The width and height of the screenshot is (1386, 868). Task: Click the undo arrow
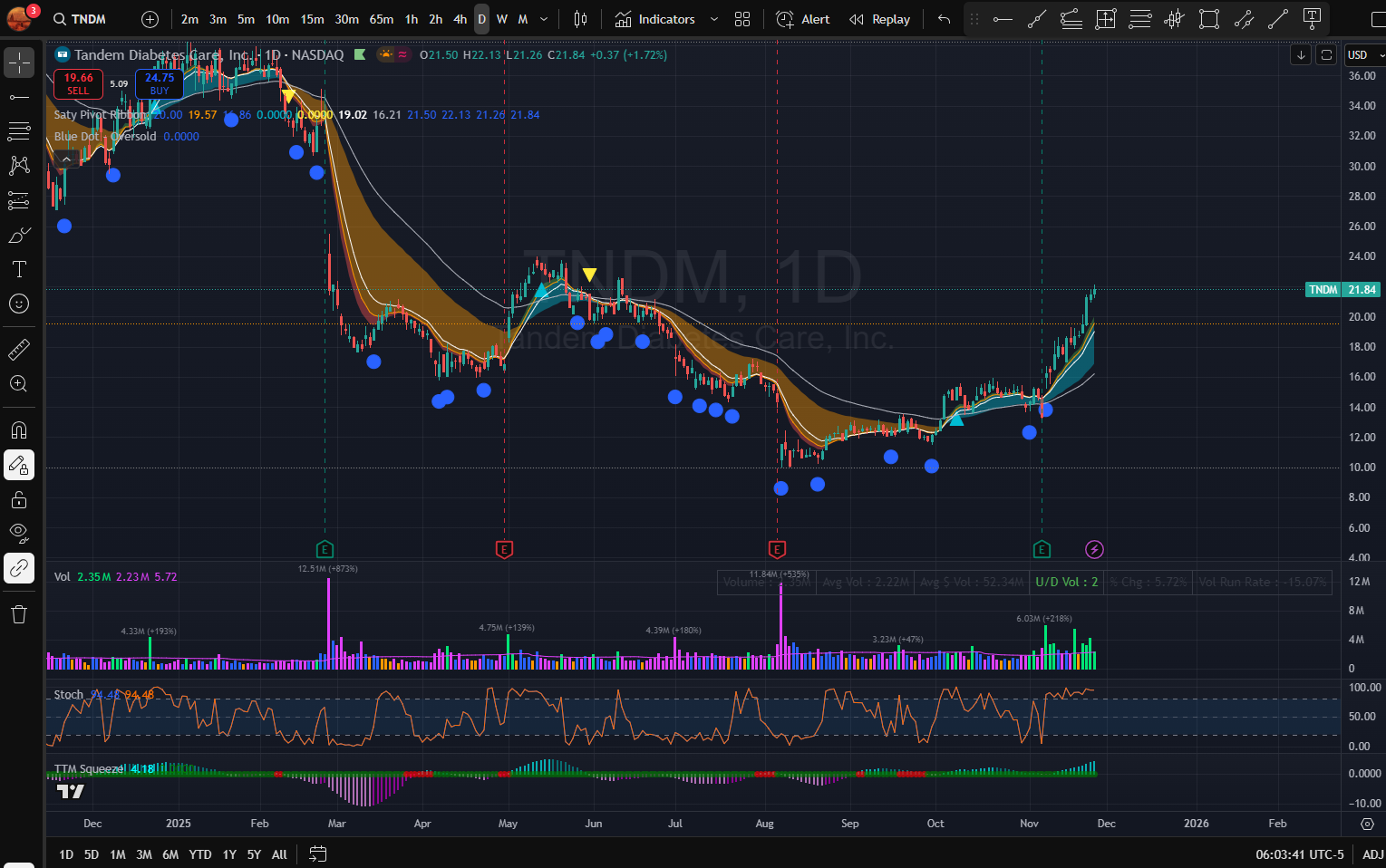click(945, 19)
